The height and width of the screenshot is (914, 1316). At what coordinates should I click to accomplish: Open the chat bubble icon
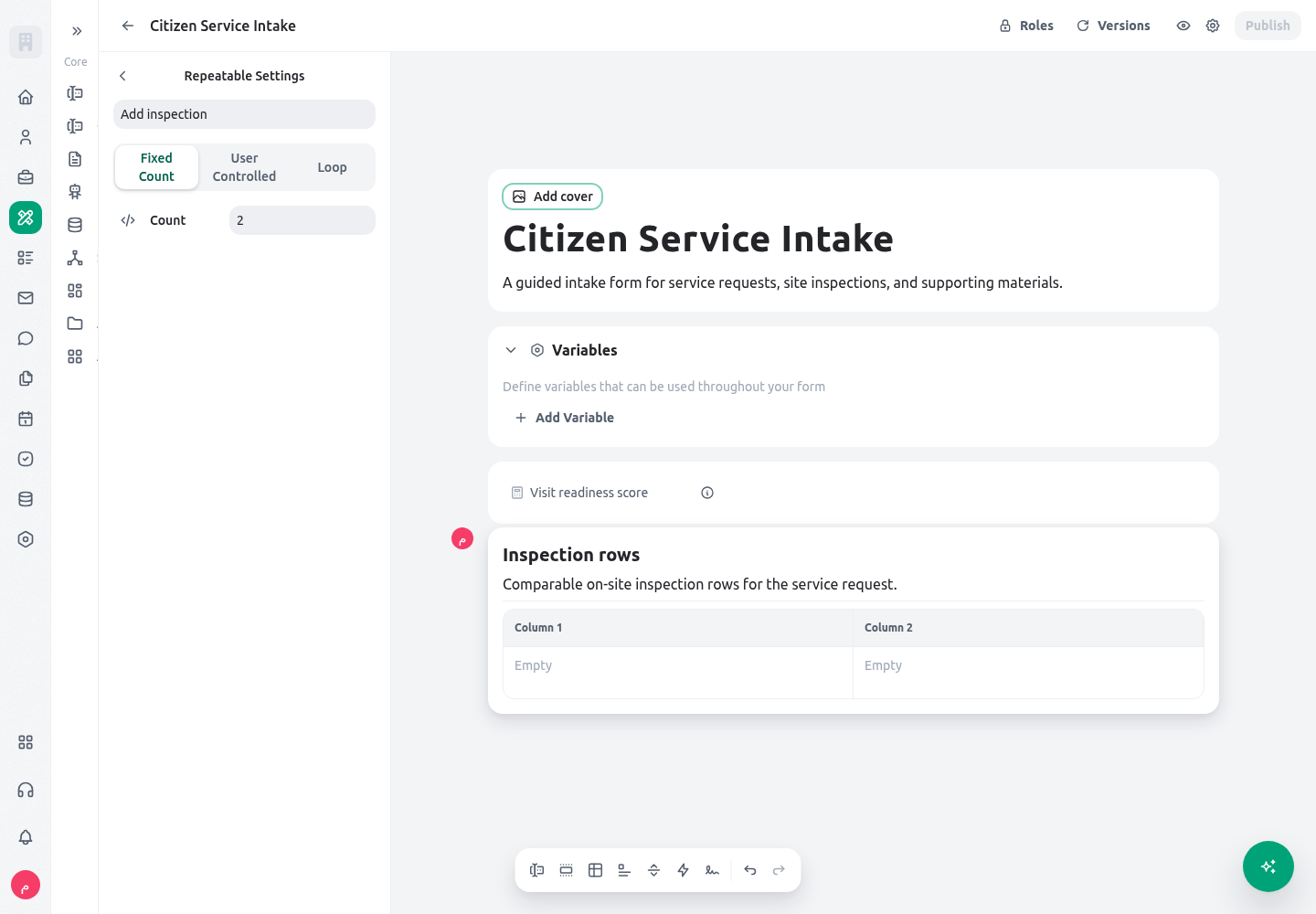point(26,338)
